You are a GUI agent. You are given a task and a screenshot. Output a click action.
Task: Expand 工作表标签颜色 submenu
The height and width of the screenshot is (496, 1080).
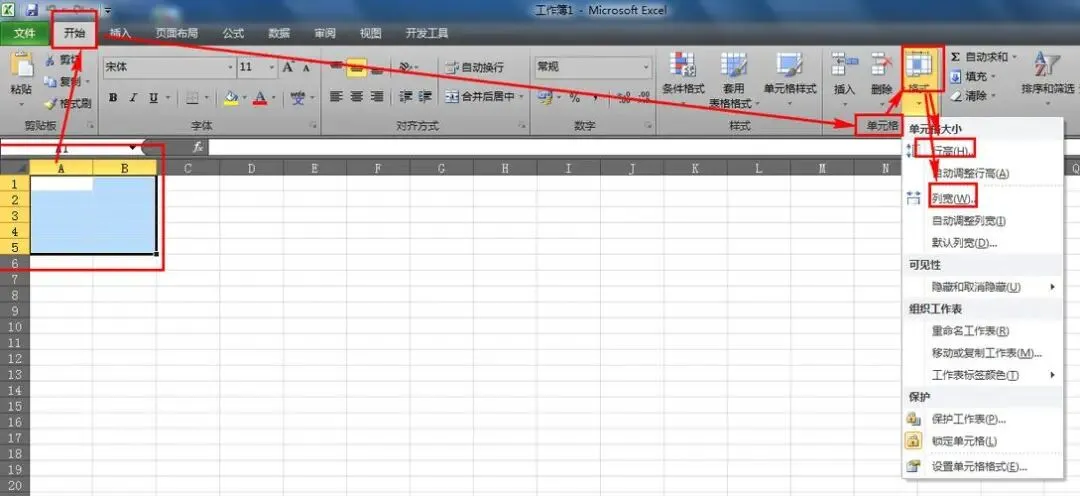click(x=982, y=375)
